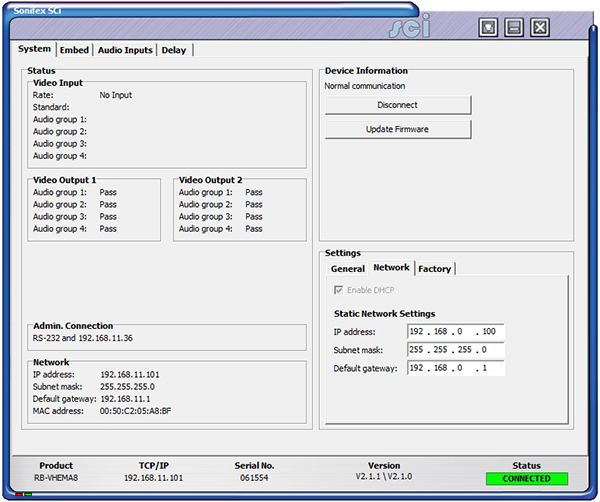
Task: Minimize the Sonifex SCi window
Action: 514,27
